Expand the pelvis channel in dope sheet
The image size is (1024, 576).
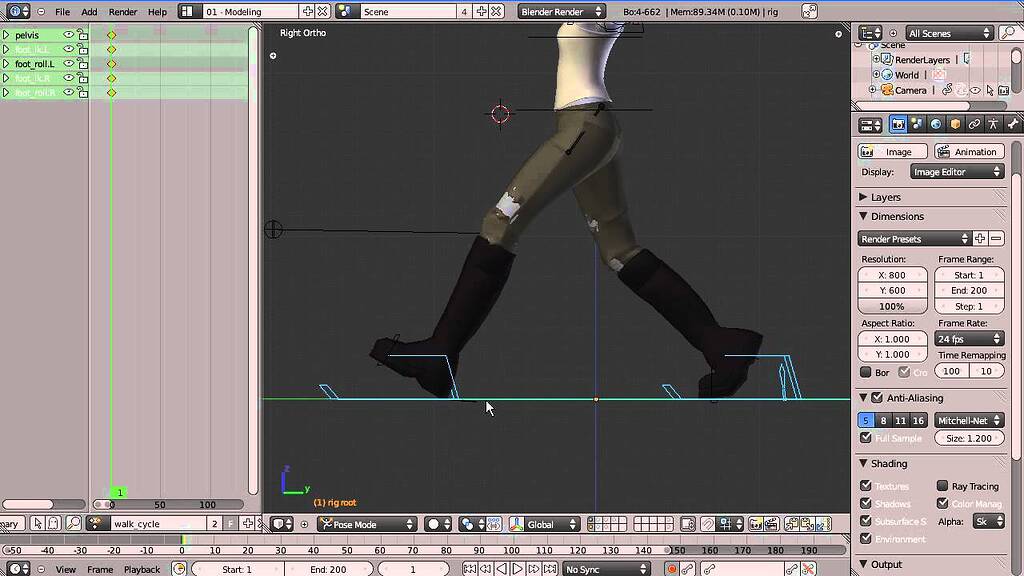5,35
